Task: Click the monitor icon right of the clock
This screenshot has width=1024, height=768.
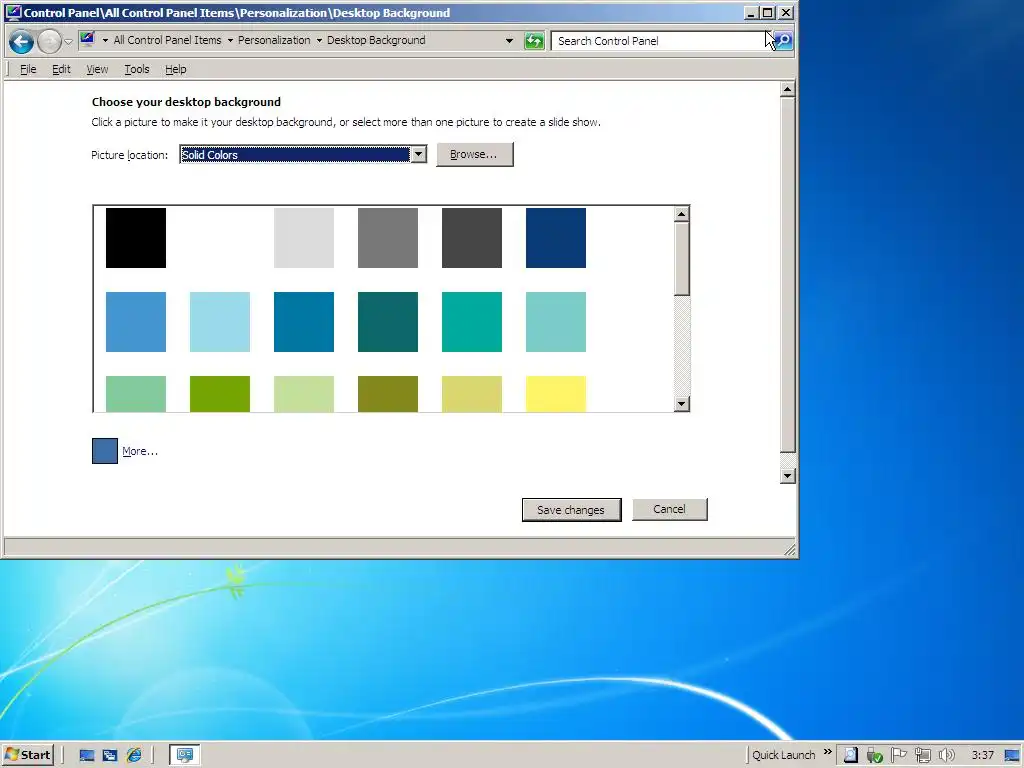Action: (1013, 756)
